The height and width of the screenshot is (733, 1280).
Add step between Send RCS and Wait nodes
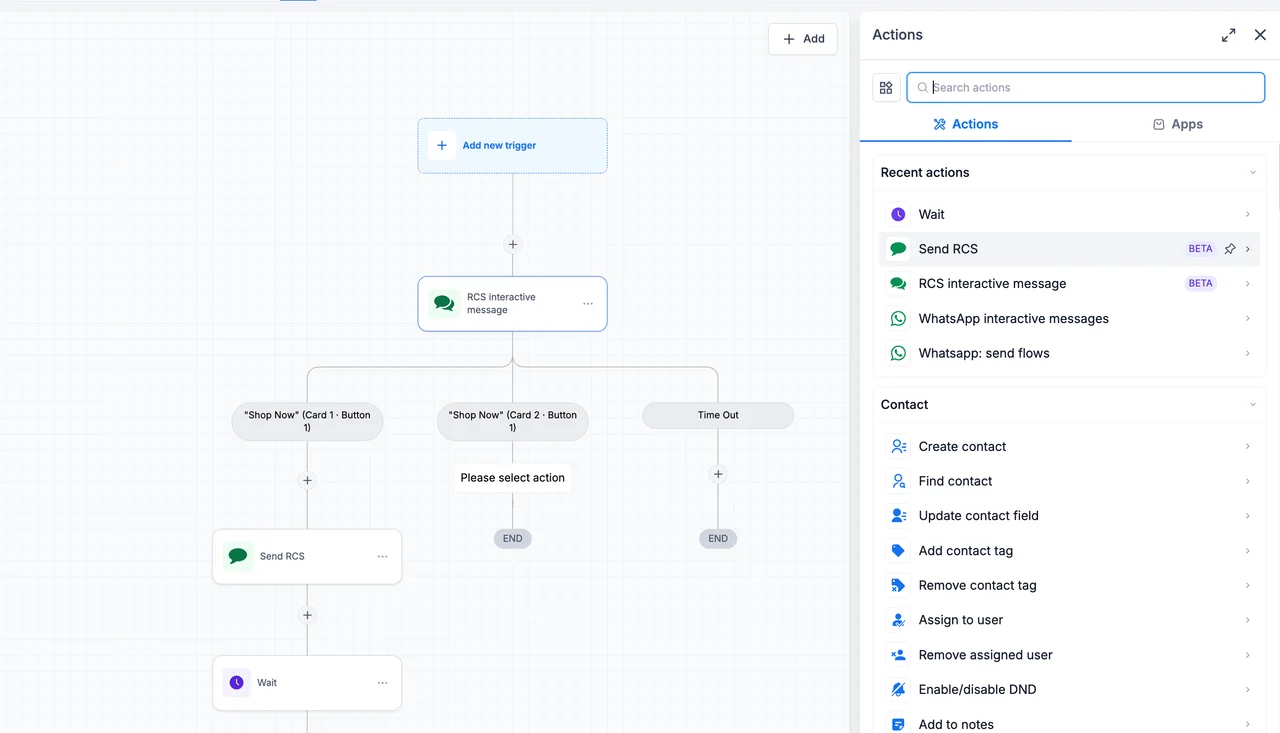click(x=307, y=615)
